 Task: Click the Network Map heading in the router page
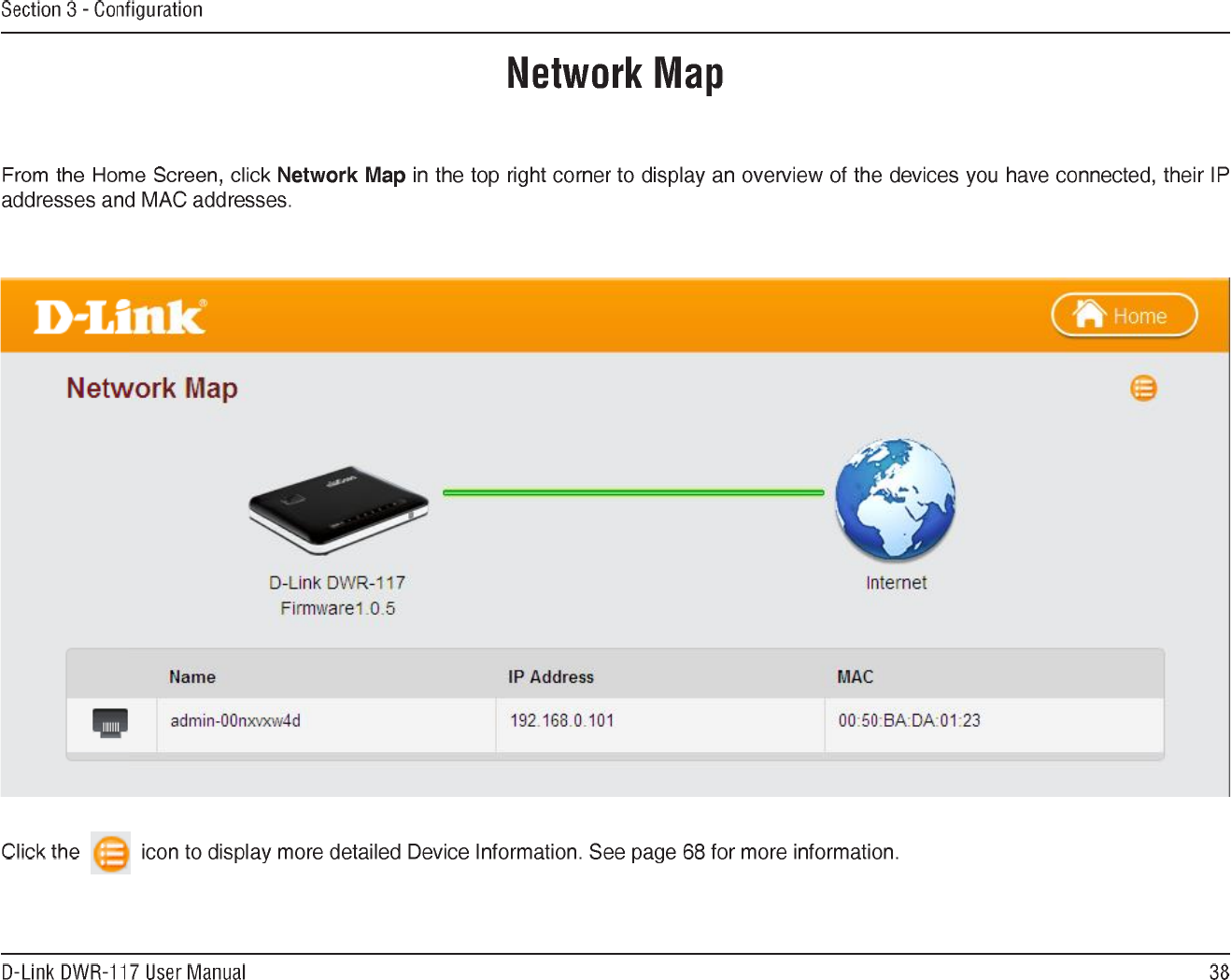(x=152, y=388)
